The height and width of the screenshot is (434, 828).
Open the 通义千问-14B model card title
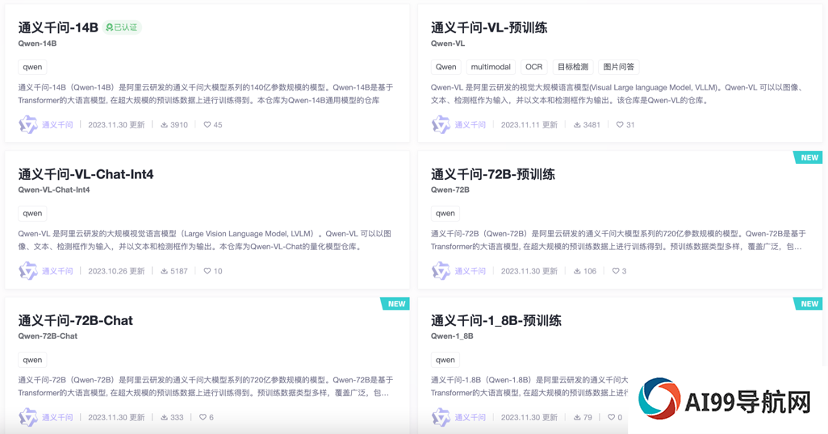click(x=58, y=27)
